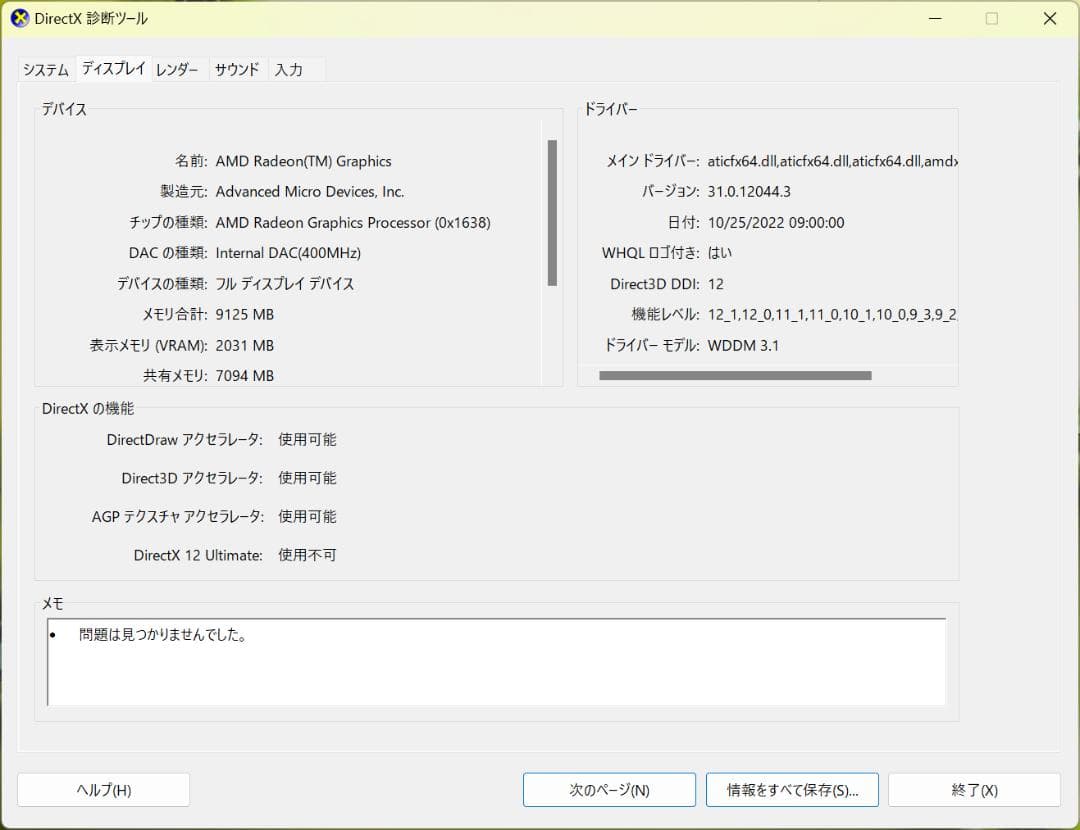
Task: Click 情報をすべて保存 to save all information
Action: [792, 789]
